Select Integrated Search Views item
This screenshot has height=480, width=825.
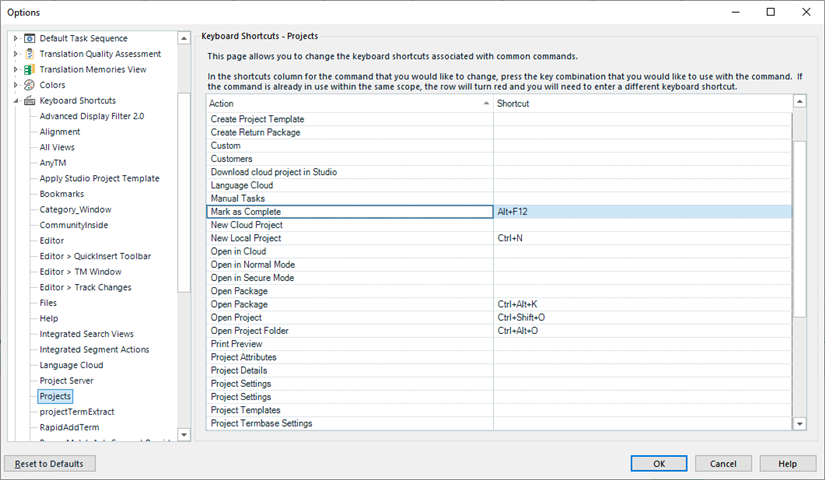(x=86, y=334)
